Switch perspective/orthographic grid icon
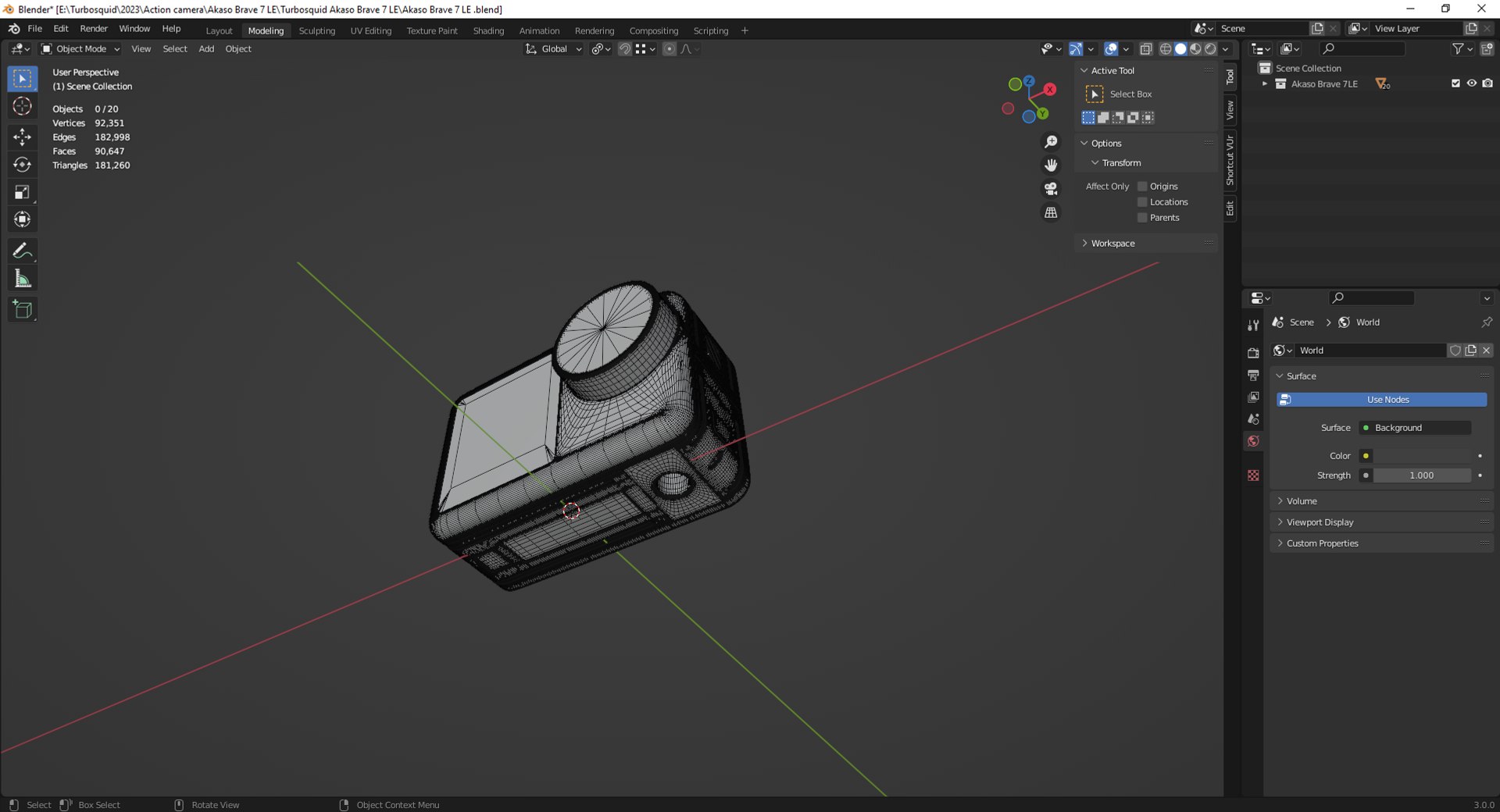Viewport: 1500px width, 812px height. tap(1051, 212)
